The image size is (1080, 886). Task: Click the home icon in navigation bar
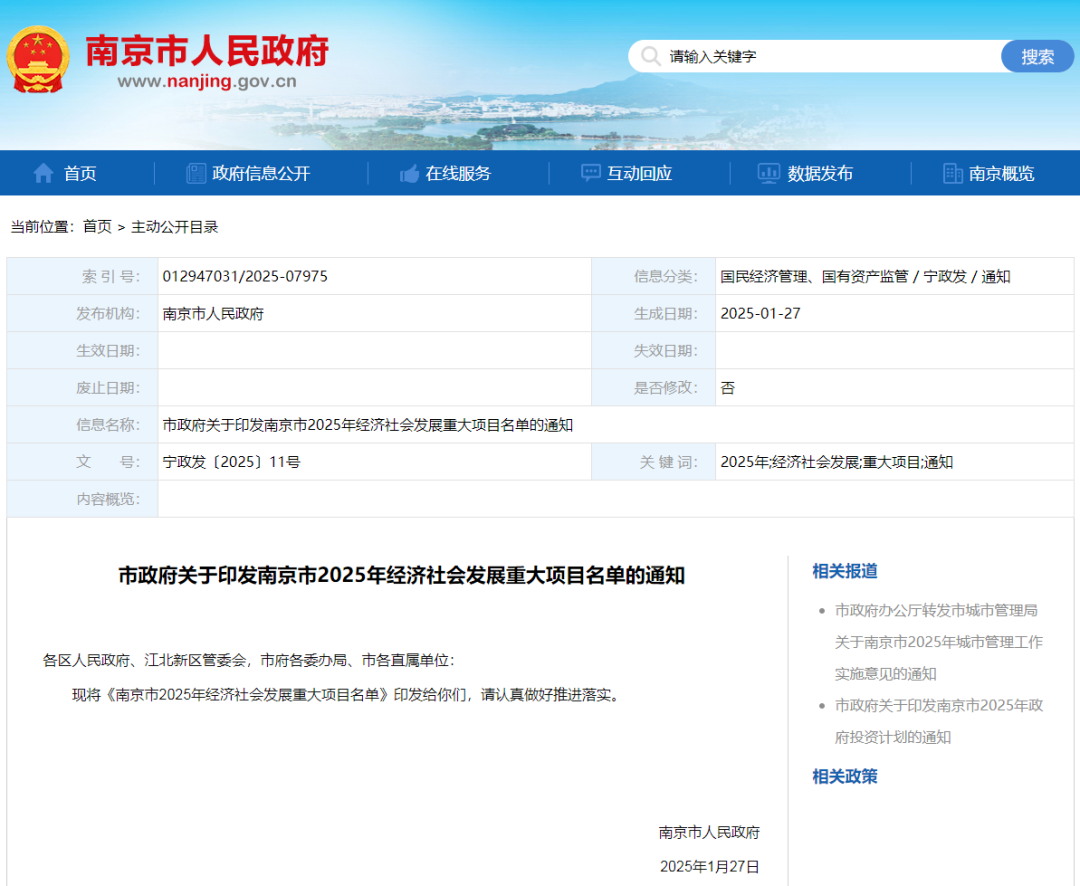click(x=43, y=173)
